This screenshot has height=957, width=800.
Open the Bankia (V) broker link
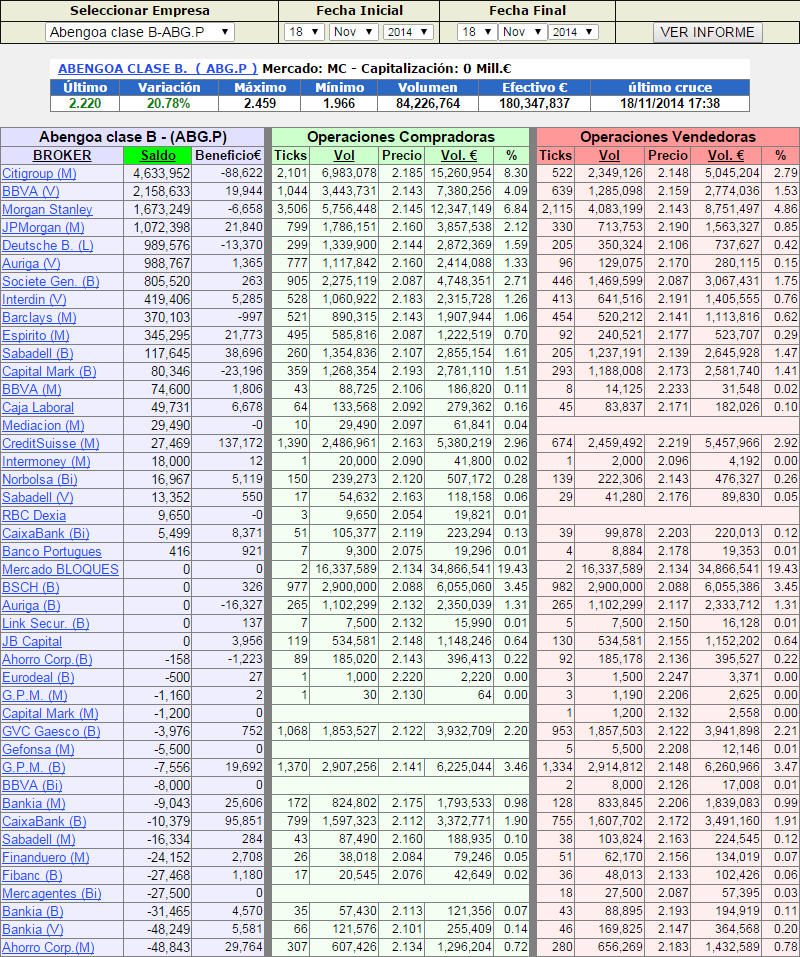pos(32,930)
